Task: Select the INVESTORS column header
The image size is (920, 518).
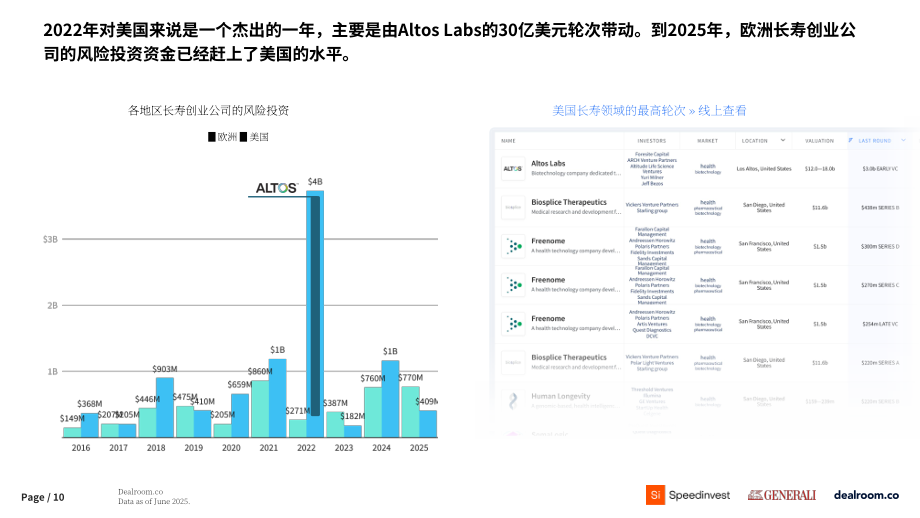Action: (652, 141)
